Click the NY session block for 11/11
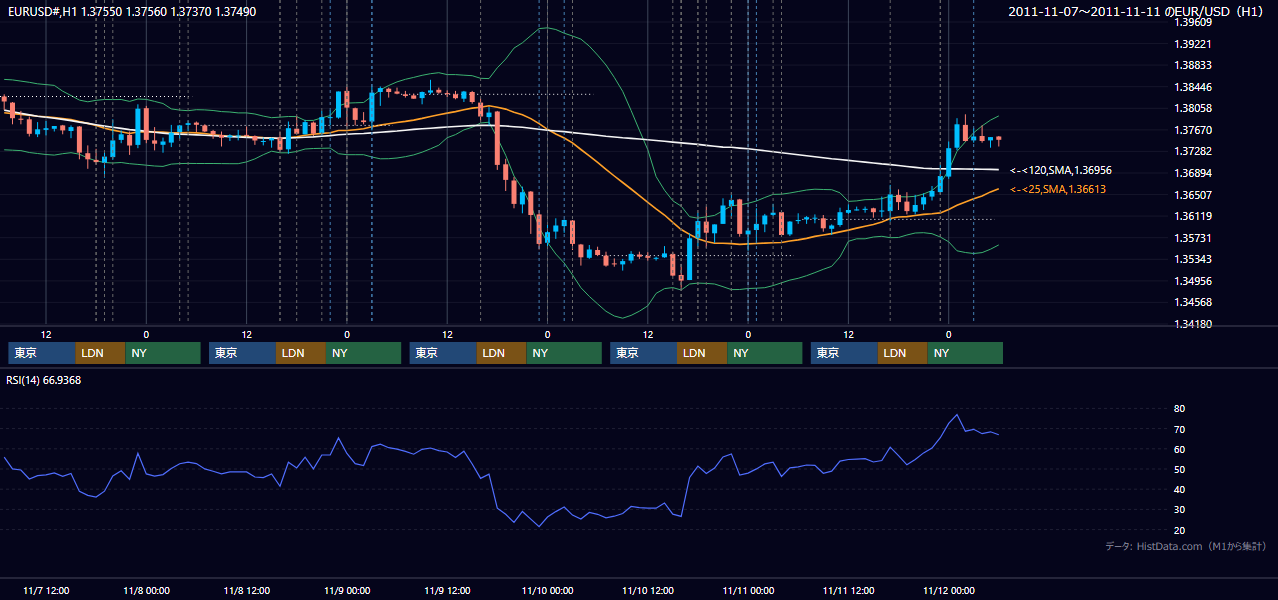 click(x=965, y=353)
